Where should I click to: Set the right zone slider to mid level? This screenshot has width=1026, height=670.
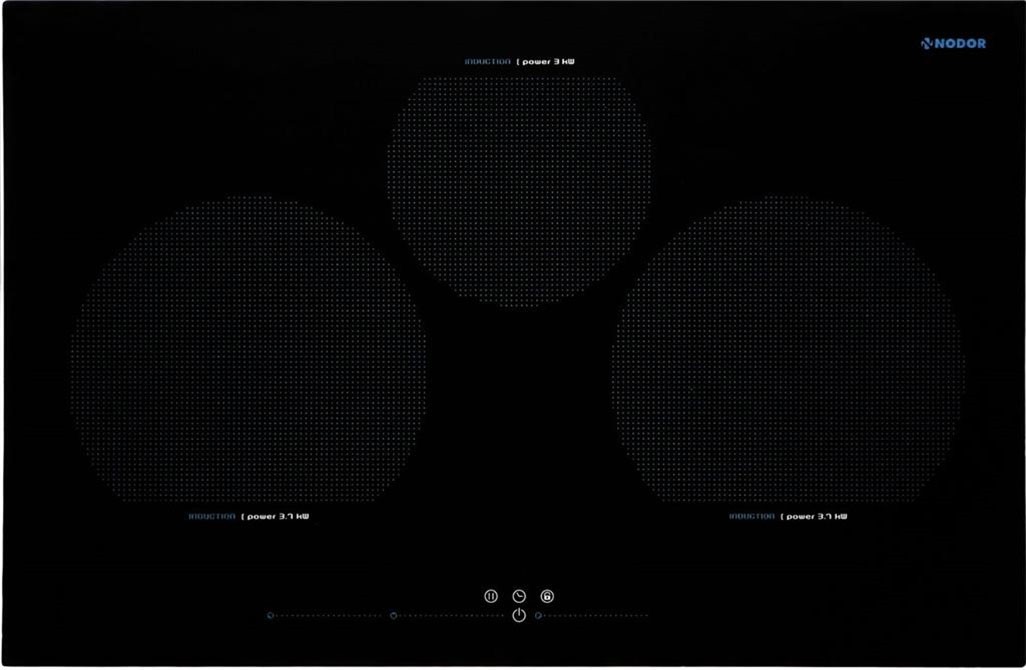[x=594, y=616]
